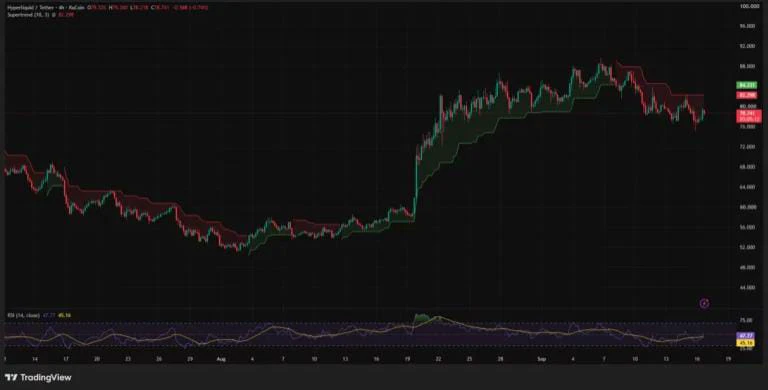768x390 pixels.
Task: Click the 72.000 price axis label
Action: click(748, 147)
